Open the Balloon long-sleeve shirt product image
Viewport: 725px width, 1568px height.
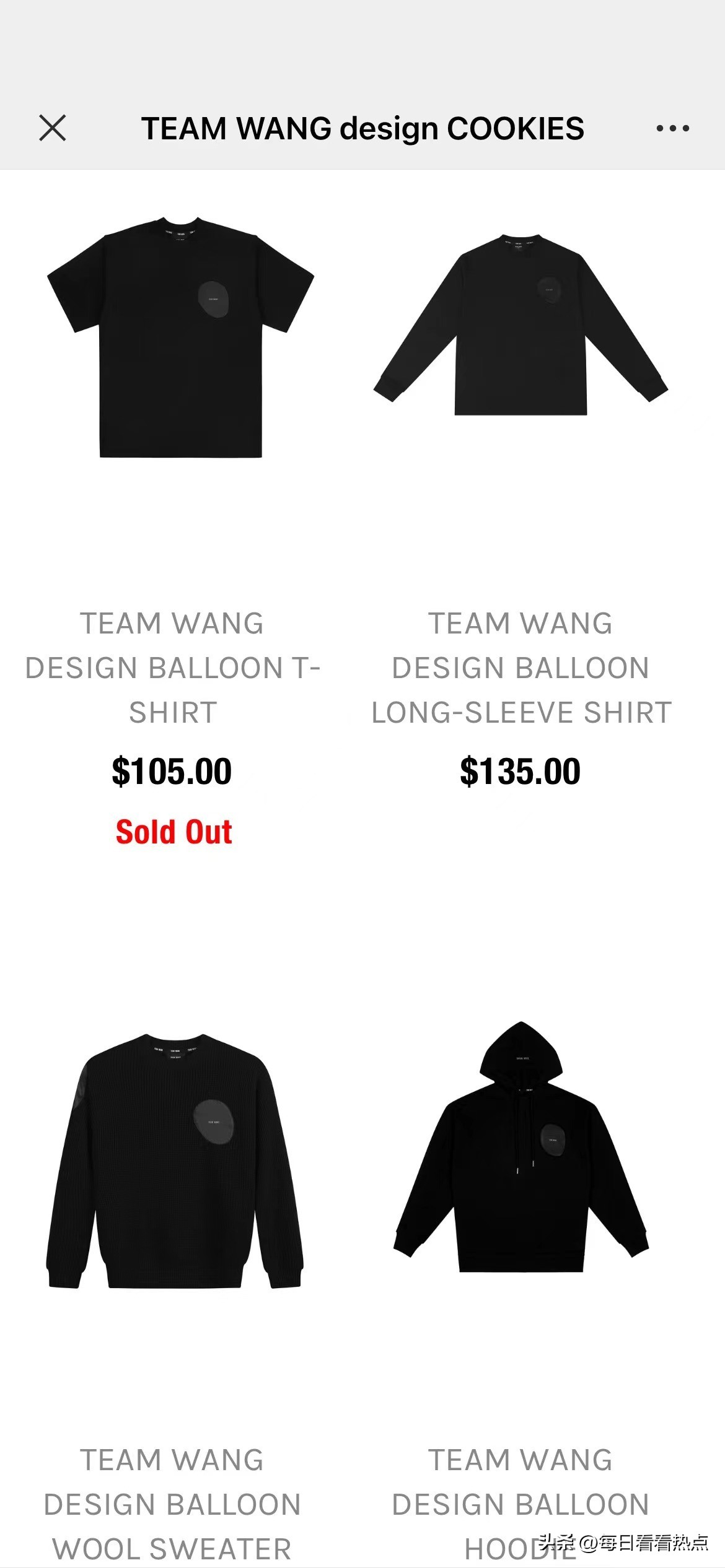pos(521,324)
